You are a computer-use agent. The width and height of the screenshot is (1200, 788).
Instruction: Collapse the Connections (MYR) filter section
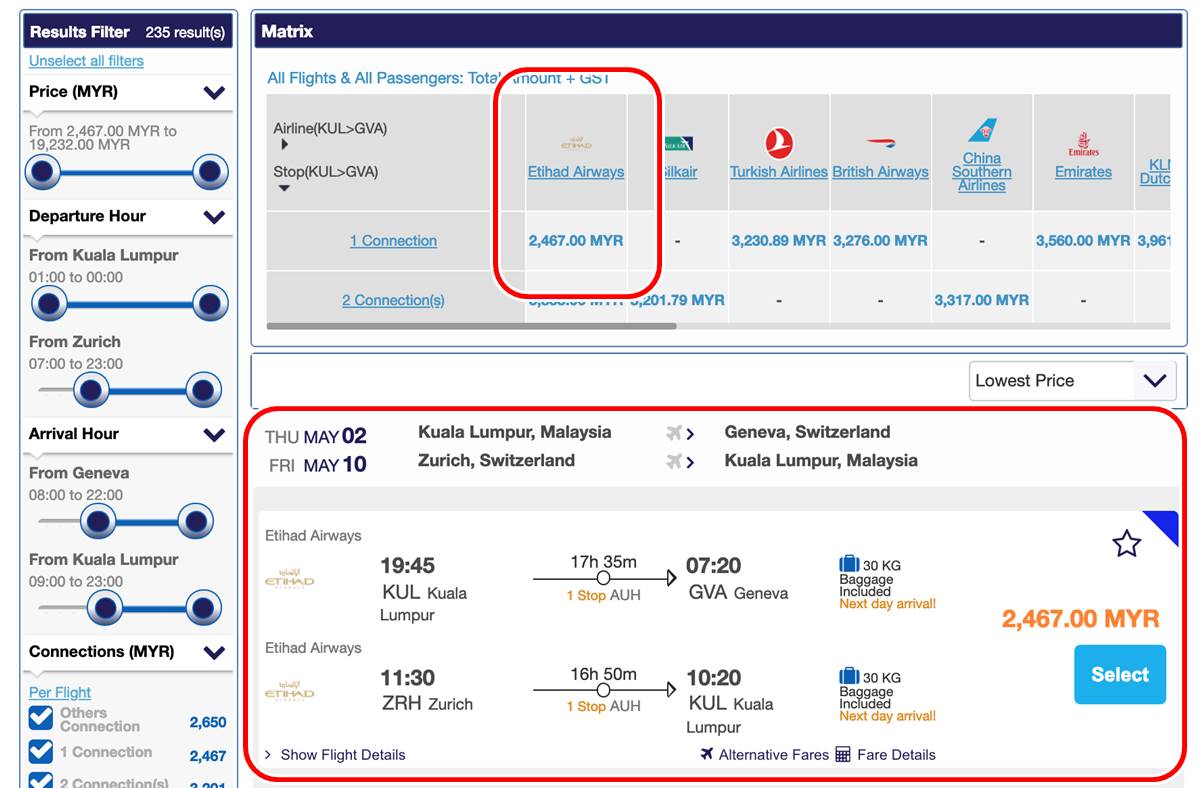(214, 653)
